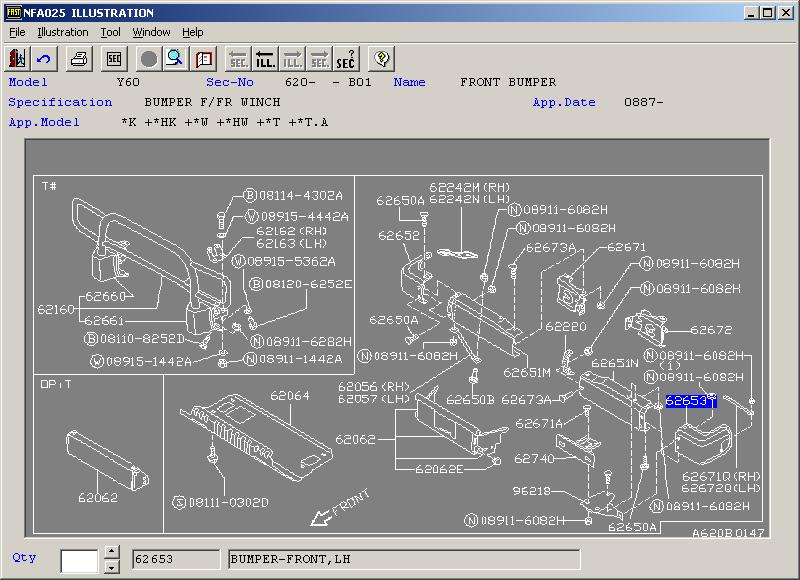Click the magnifying glass zoom icon
The width and height of the screenshot is (800, 580).
tap(175, 59)
